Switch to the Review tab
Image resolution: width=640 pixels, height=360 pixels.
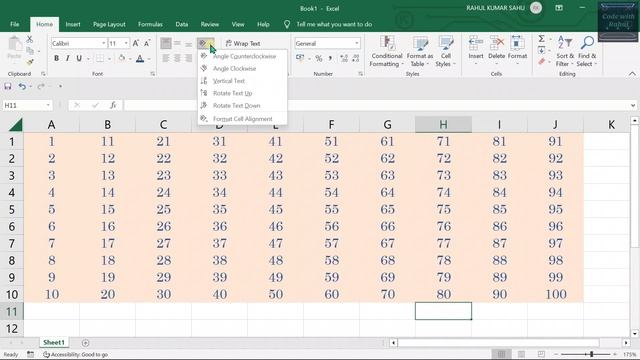[x=209, y=24]
